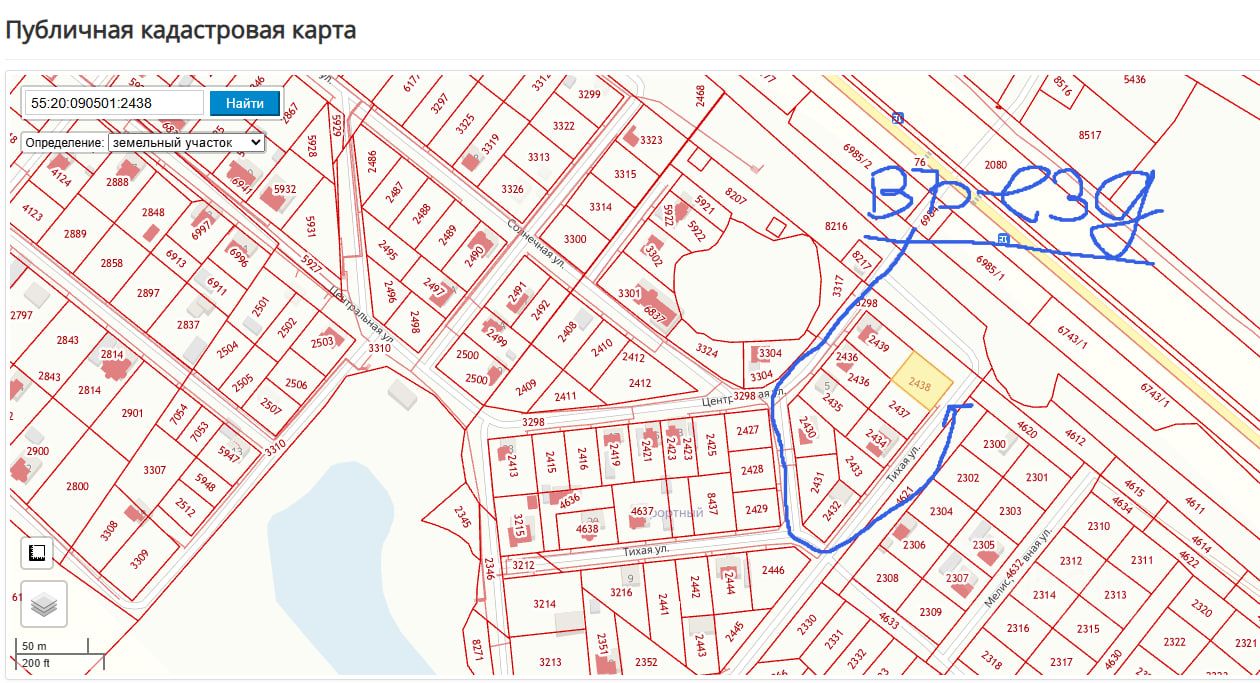Focus the cadastral number search field
This screenshot has width=1260, height=683.
pos(114,103)
